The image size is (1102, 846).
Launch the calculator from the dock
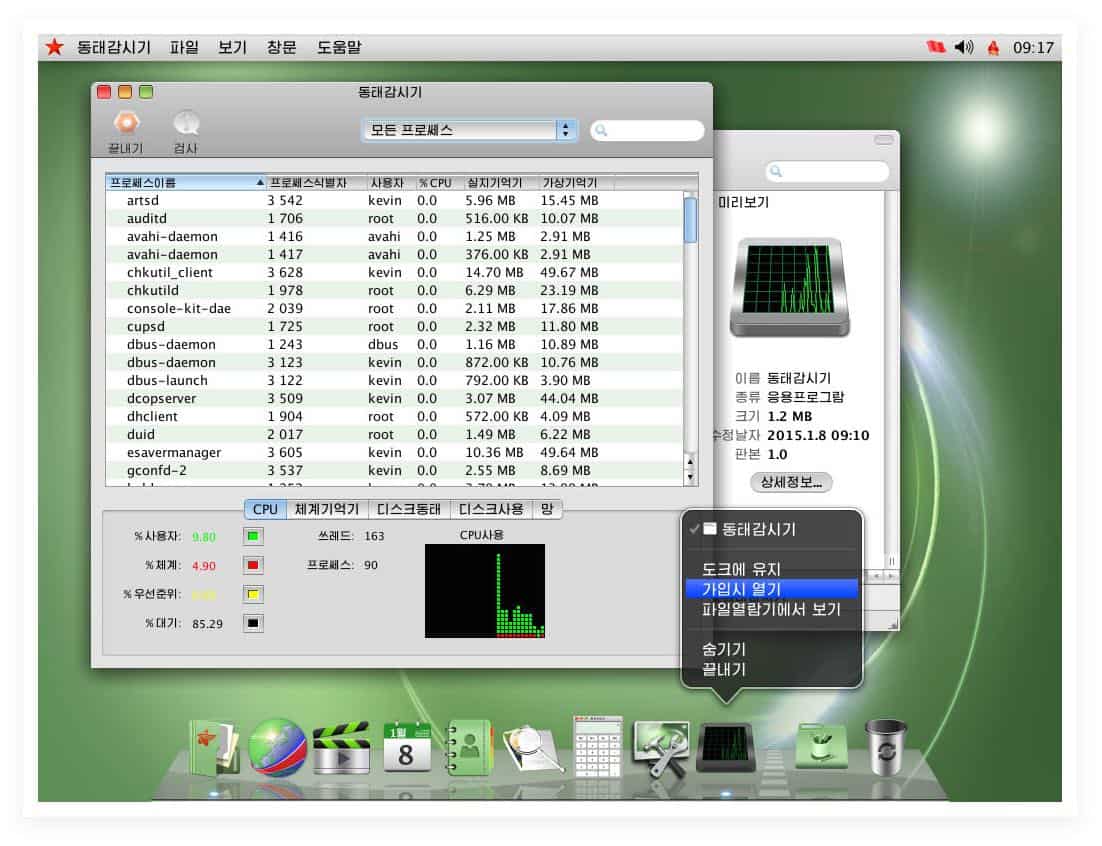(597, 746)
